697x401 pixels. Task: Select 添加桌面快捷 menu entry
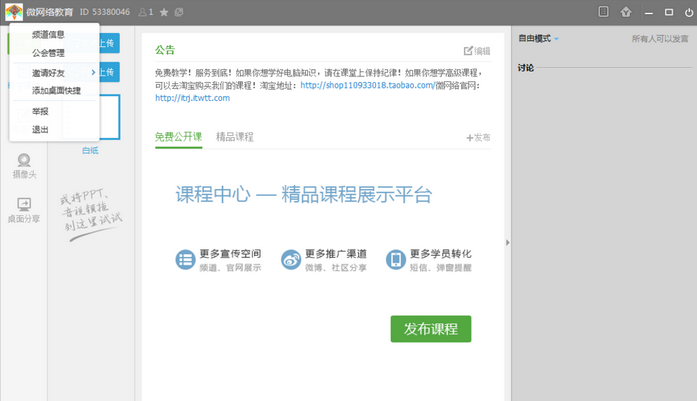[54, 91]
